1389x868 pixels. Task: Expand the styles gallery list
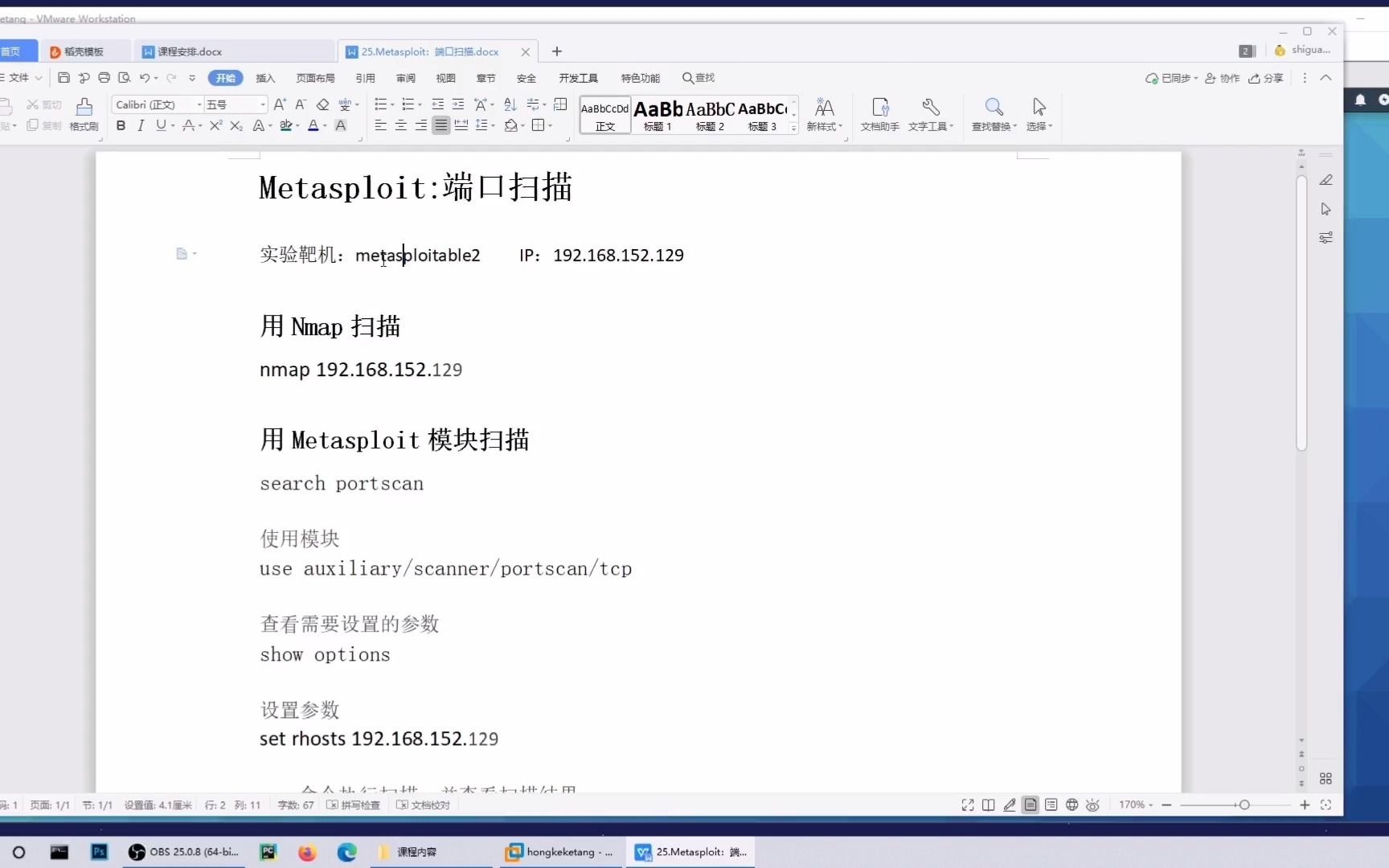point(793,129)
